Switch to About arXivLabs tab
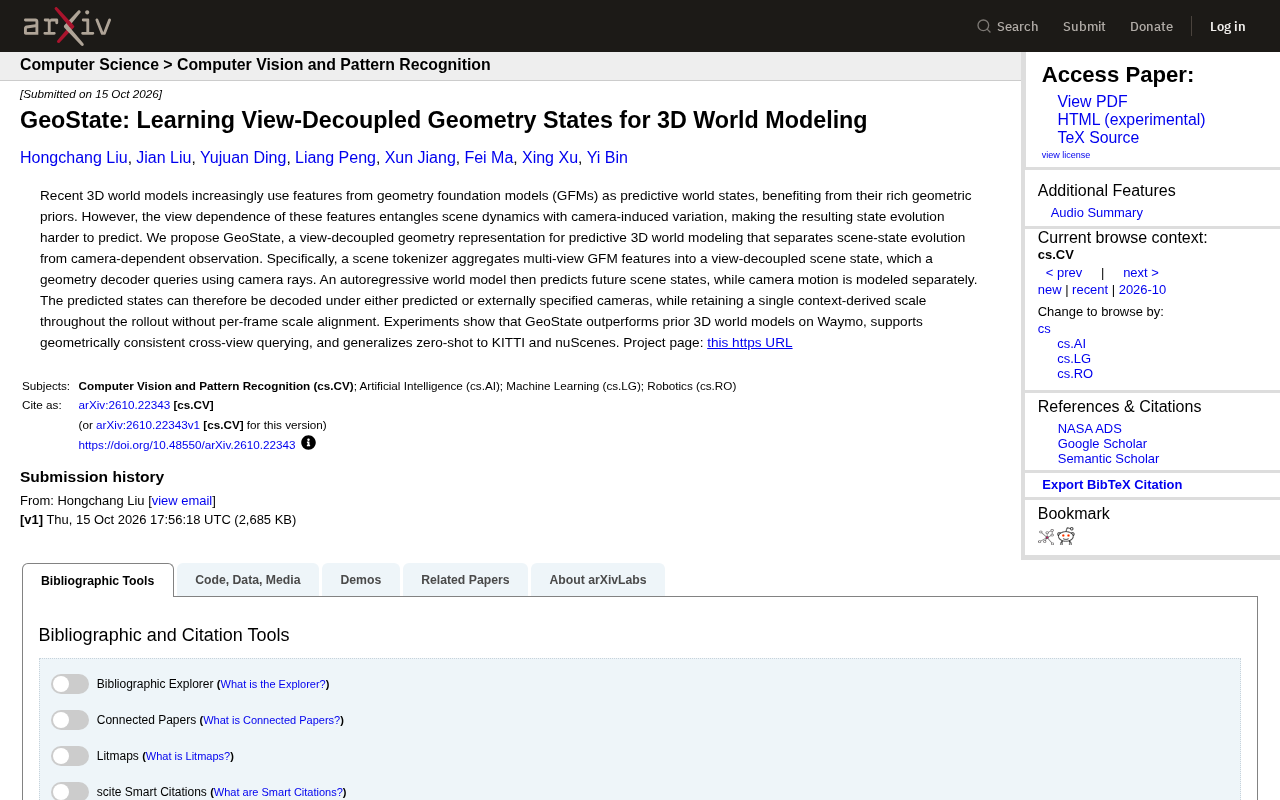This screenshot has height=800, width=1280. coord(598,580)
